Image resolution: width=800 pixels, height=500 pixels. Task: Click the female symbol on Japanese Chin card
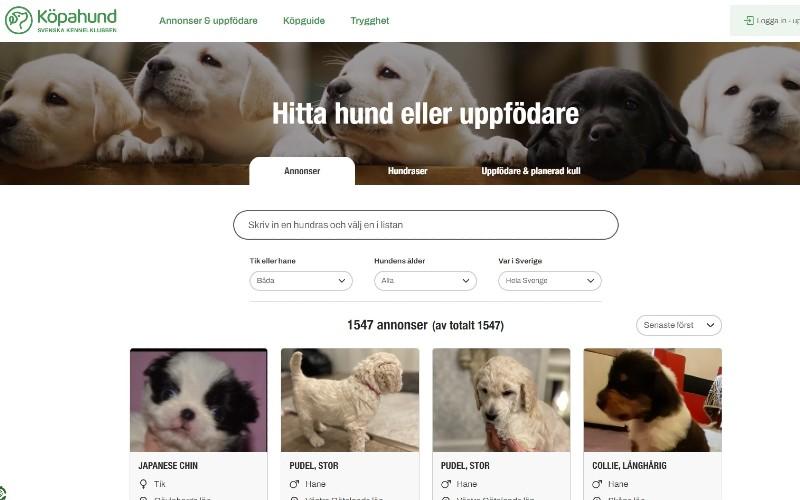tap(143, 484)
